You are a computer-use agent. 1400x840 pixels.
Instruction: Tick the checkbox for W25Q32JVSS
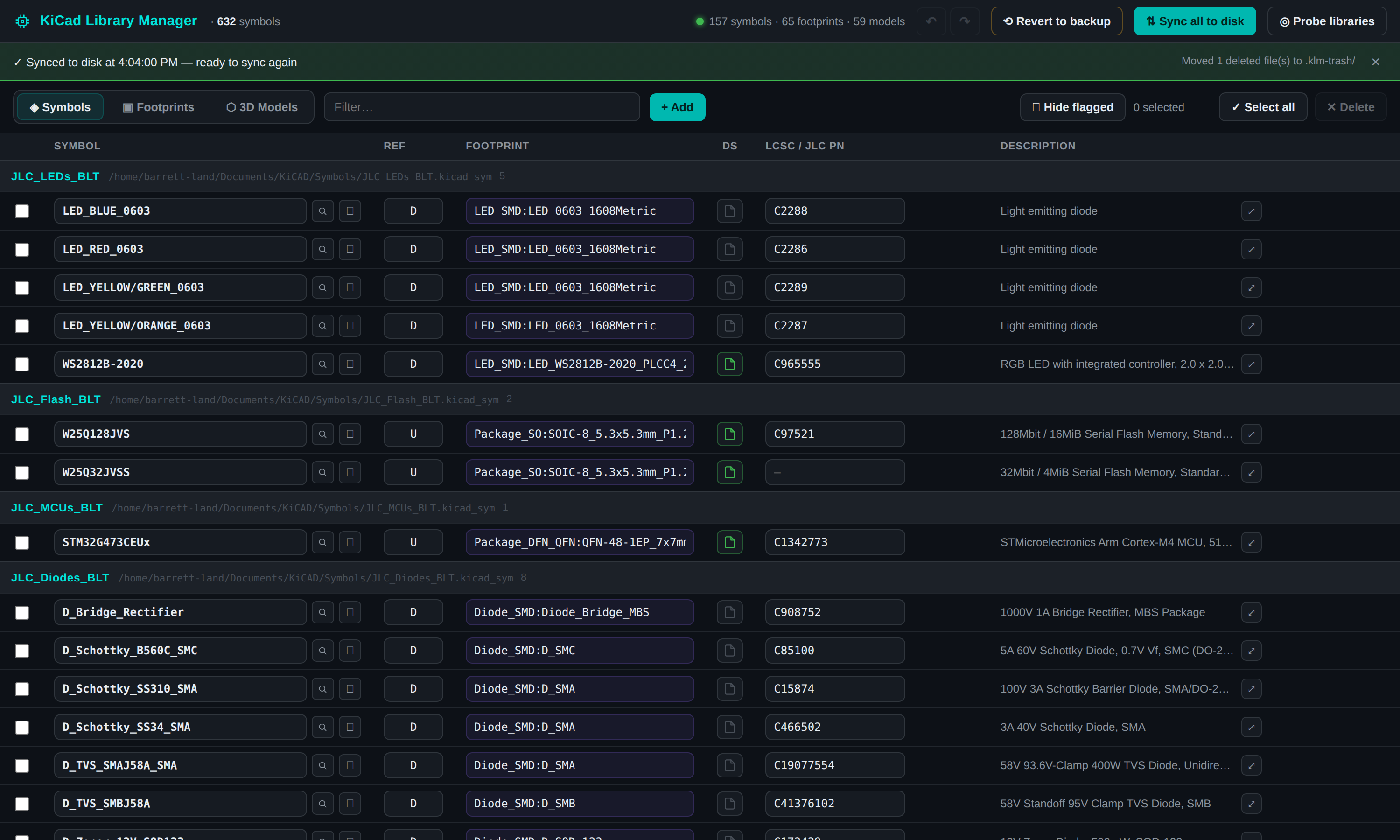pos(22,473)
